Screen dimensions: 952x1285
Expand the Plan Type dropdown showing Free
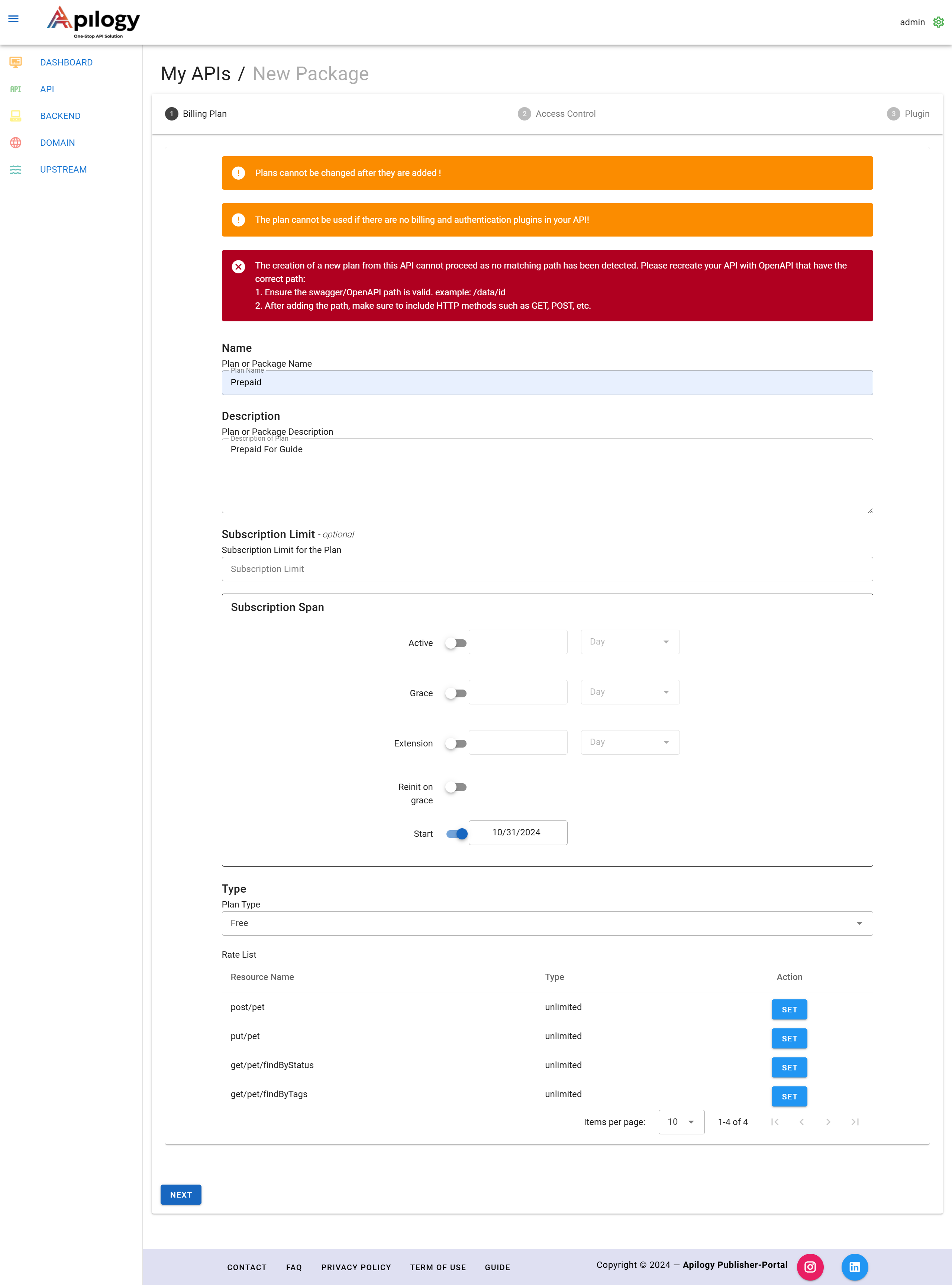(x=546, y=923)
